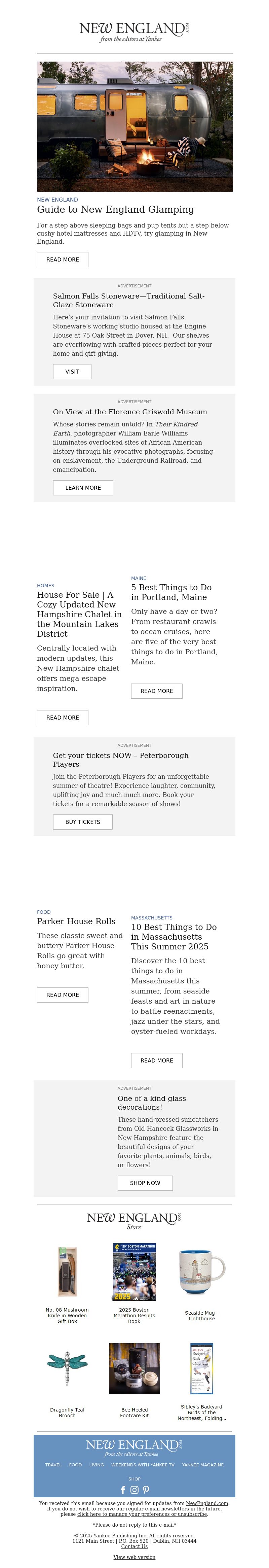Click the New England Store logo
This screenshot has width=269, height=1568.
click(134, 1221)
